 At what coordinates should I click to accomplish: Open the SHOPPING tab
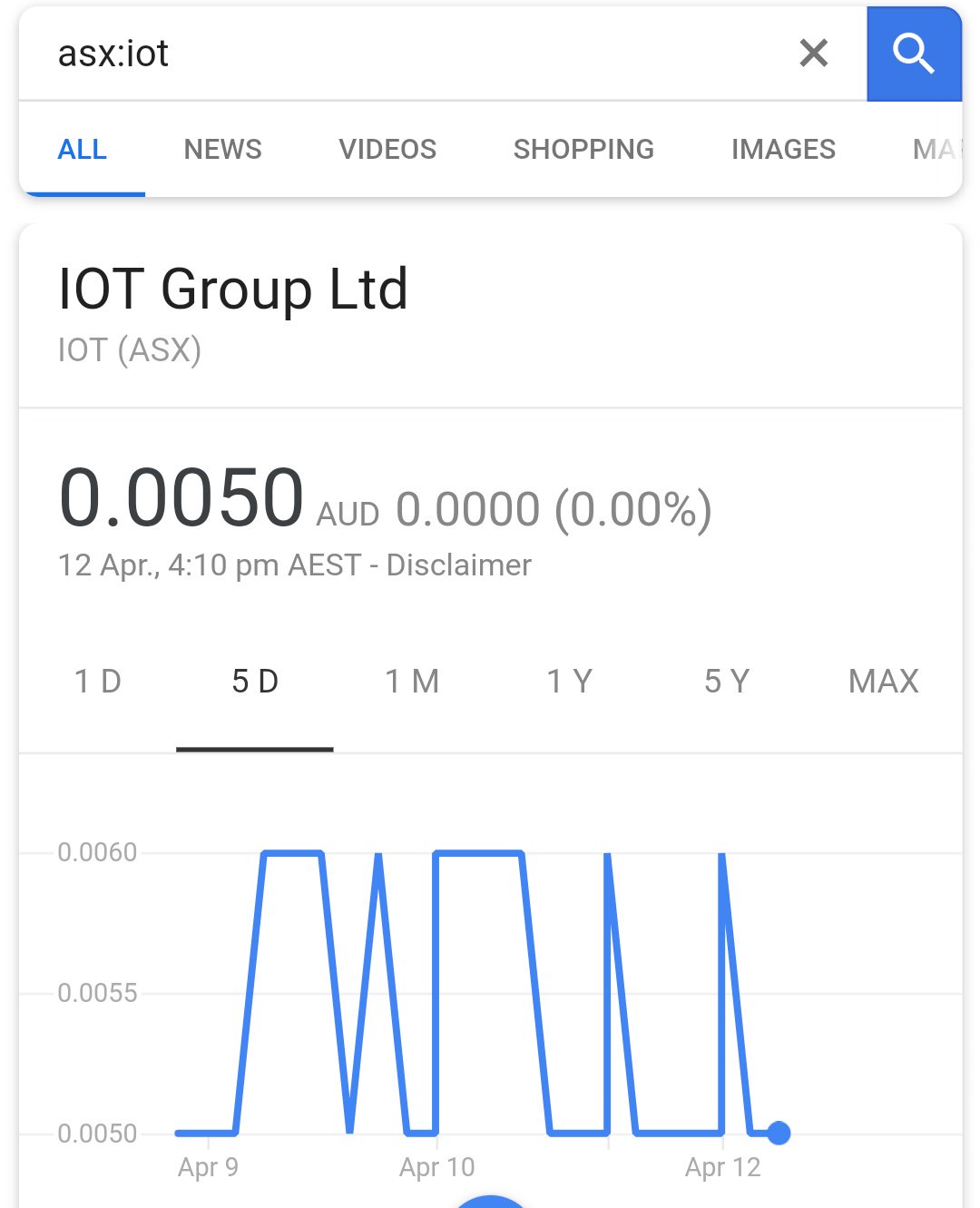point(583,149)
